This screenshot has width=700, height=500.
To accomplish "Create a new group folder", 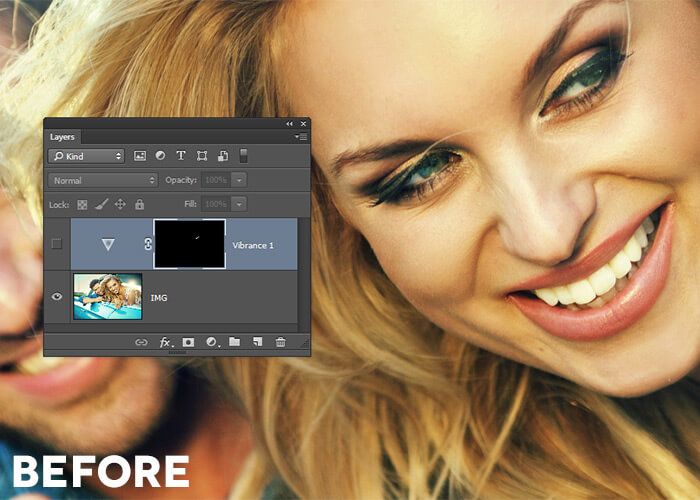I will 234,342.
